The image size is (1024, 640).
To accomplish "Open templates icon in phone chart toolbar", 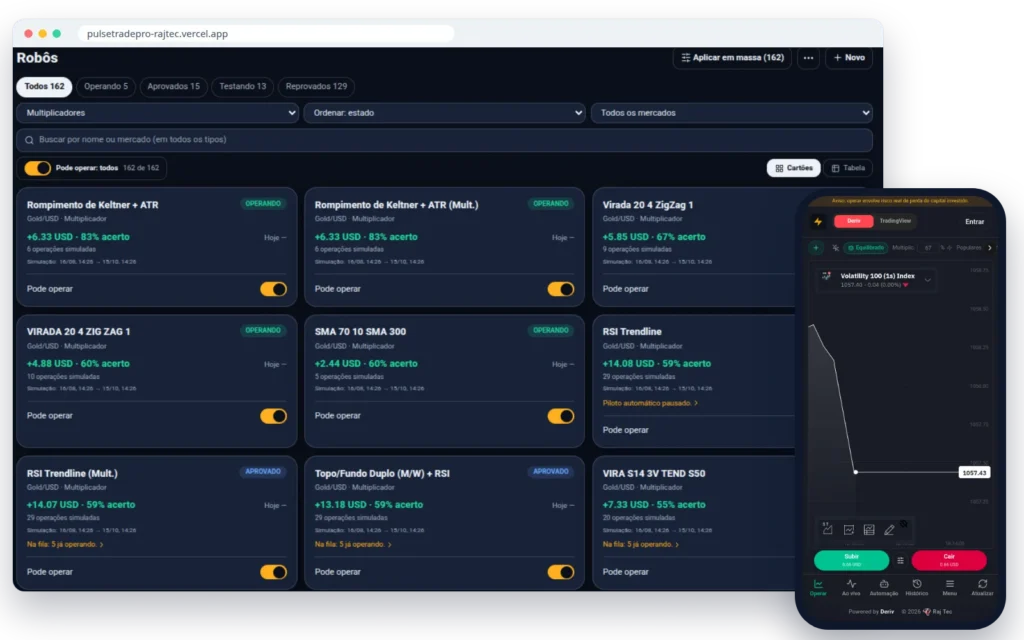I will pos(869,530).
